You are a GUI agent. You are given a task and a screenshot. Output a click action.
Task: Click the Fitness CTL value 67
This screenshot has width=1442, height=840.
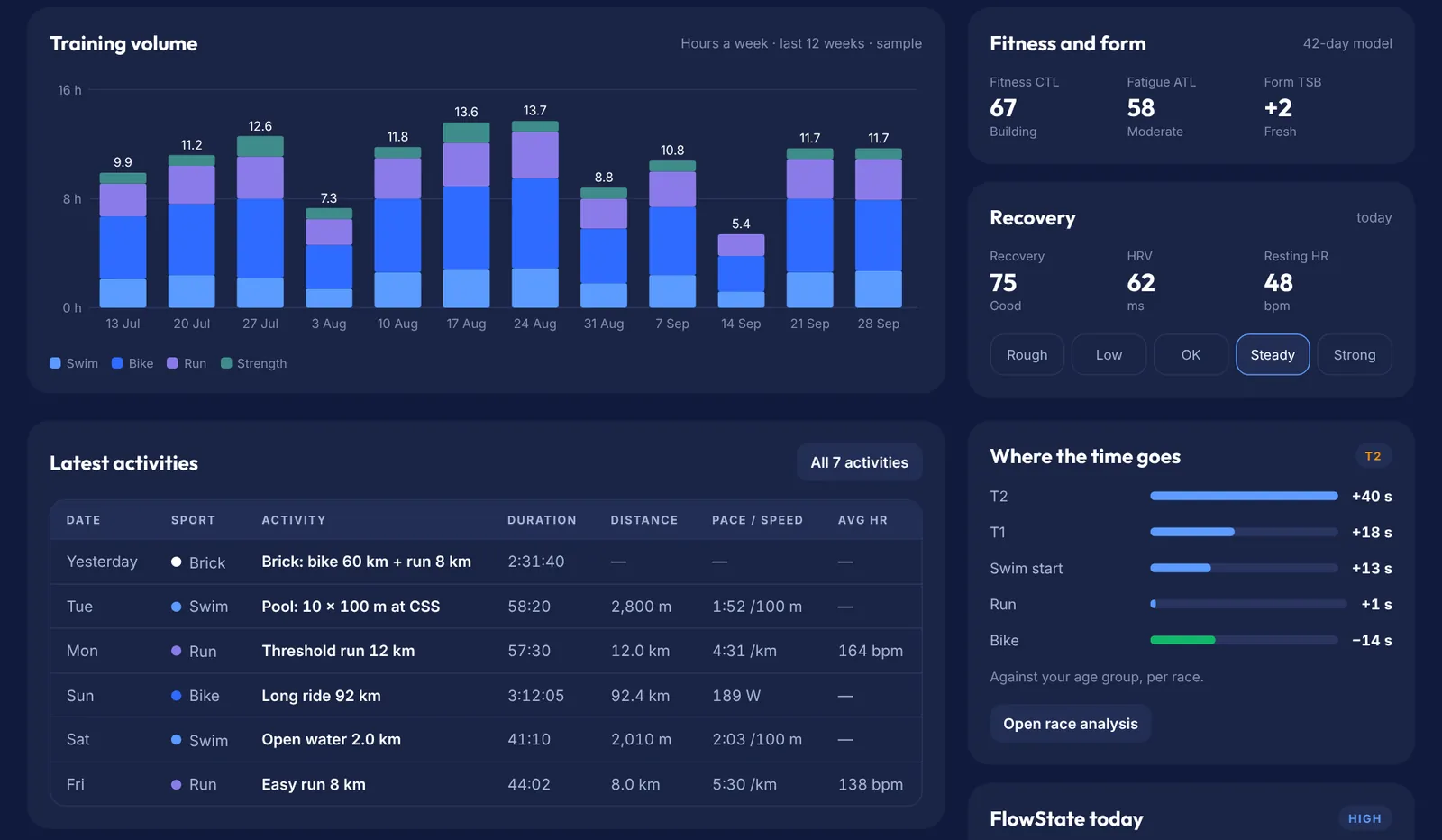[x=1003, y=108]
